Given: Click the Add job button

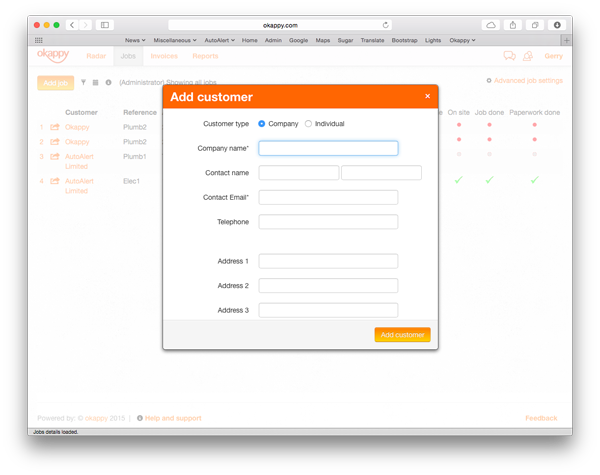Looking at the screenshot, I should tap(55, 83).
